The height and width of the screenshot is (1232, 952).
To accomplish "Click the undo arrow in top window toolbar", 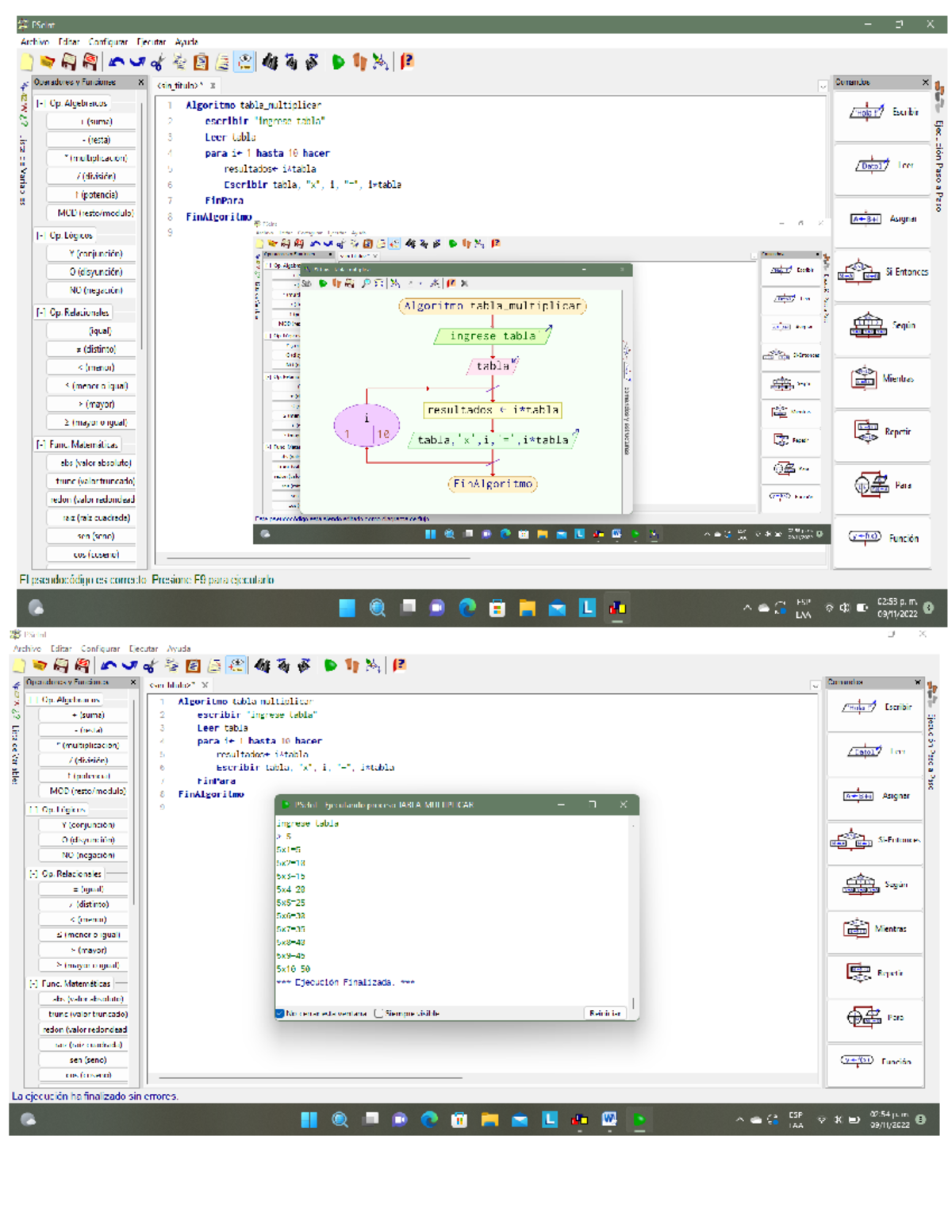I will (117, 62).
